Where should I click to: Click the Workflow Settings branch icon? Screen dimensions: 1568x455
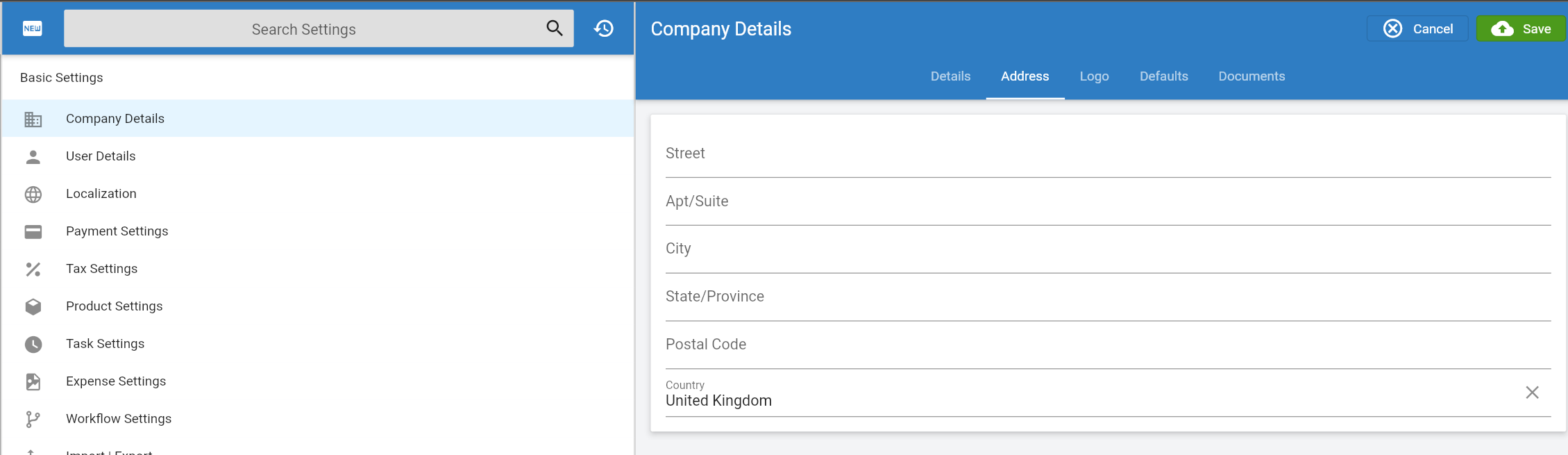33,420
